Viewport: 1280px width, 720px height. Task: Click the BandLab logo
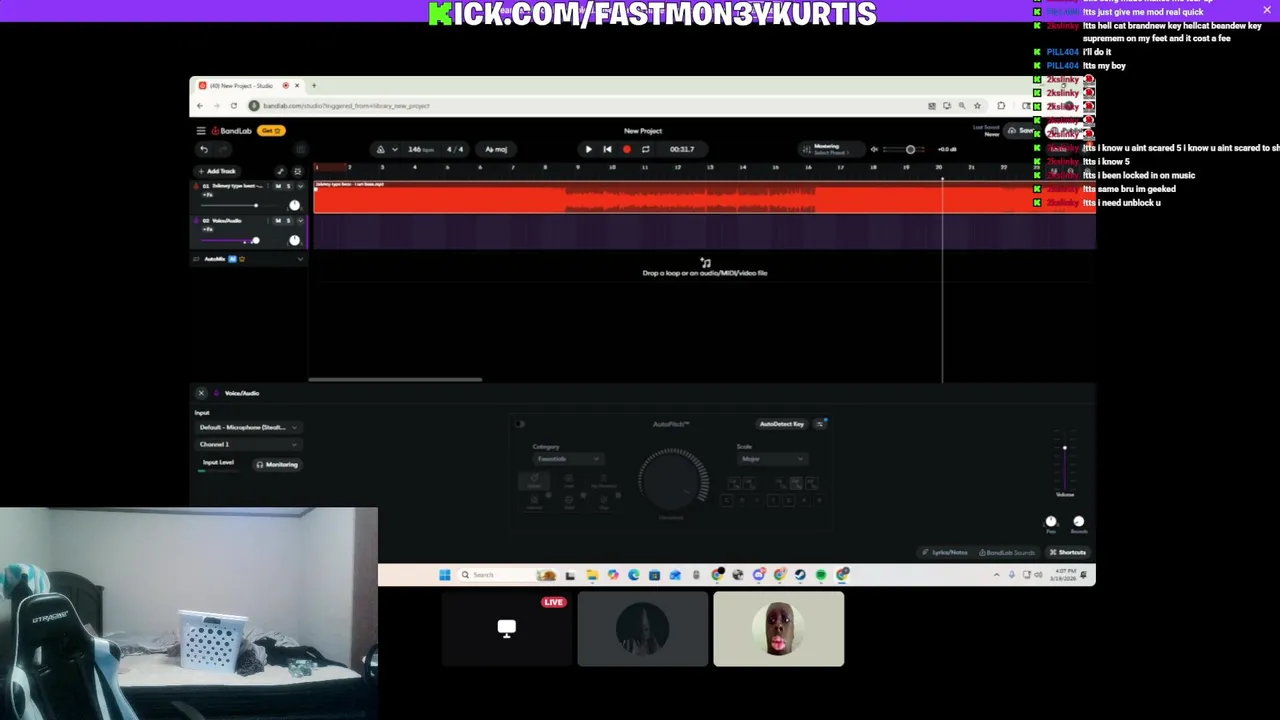(232, 131)
